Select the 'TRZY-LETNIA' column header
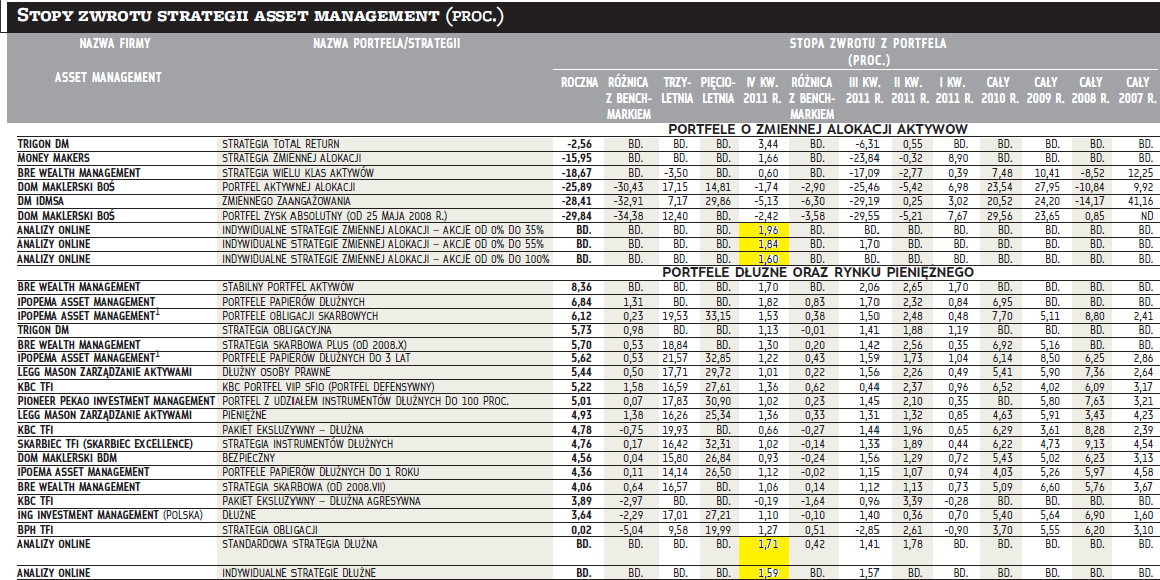 coord(678,90)
